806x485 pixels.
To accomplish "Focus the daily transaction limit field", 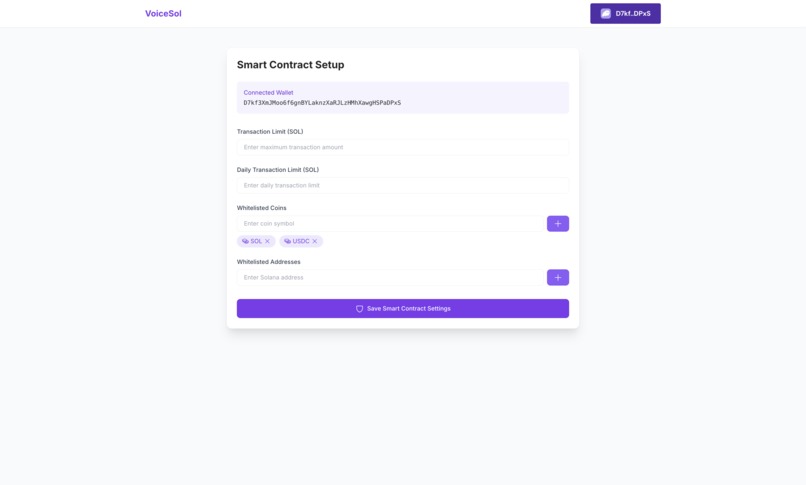I will [x=402, y=185].
